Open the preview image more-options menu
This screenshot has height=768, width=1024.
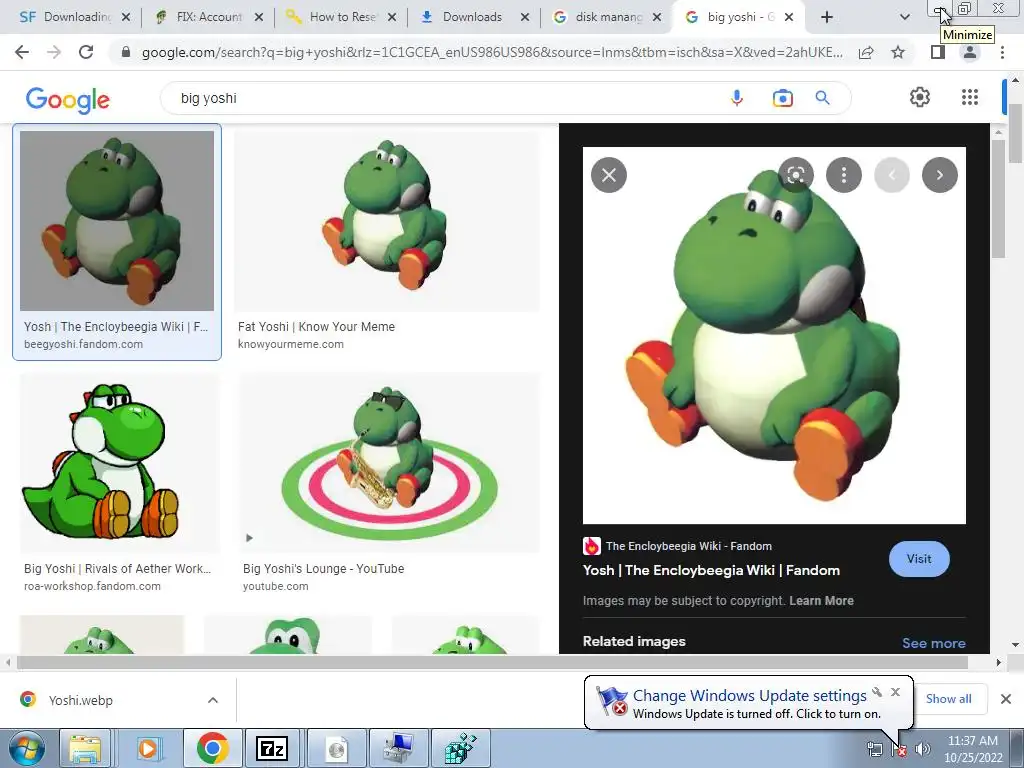(x=844, y=175)
